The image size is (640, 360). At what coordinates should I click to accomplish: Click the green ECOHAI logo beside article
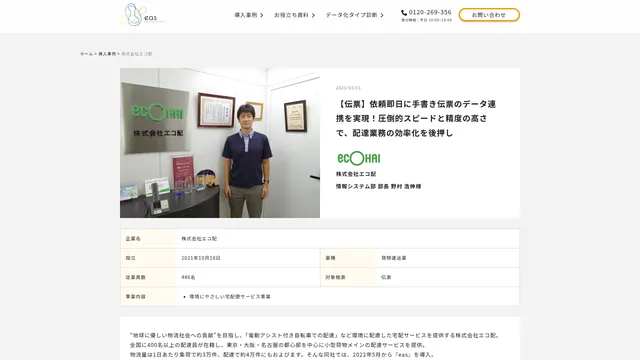(x=358, y=158)
